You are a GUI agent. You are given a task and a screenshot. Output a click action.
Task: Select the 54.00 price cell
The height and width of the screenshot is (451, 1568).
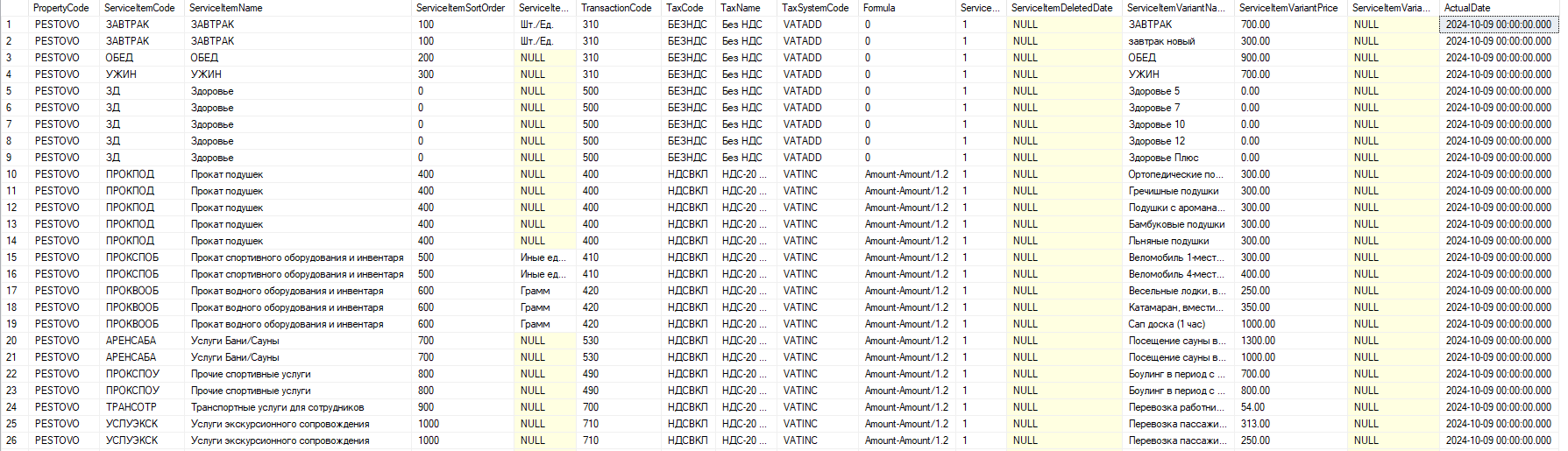click(1252, 407)
